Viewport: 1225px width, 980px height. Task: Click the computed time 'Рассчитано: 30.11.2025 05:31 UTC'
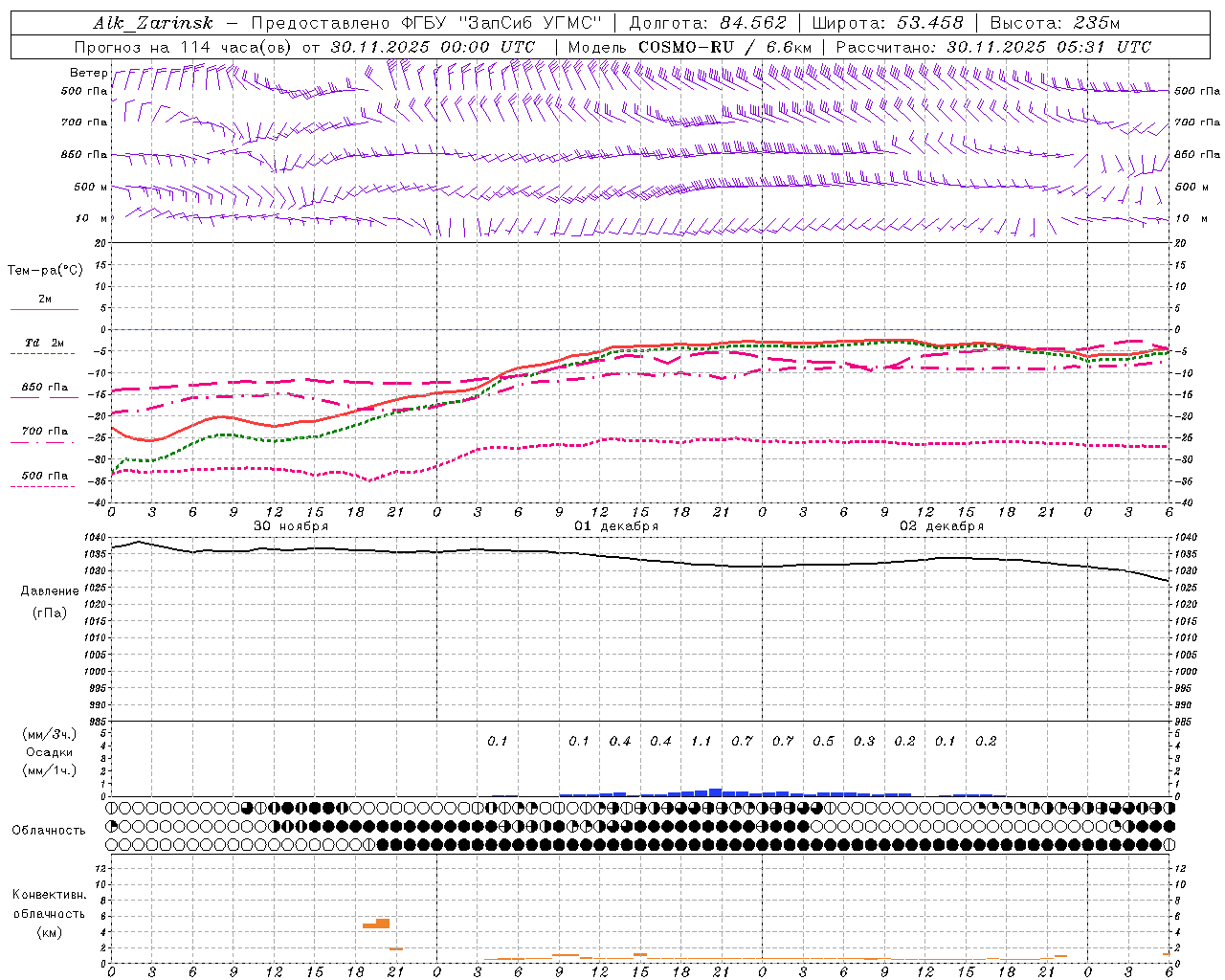coord(993,47)
